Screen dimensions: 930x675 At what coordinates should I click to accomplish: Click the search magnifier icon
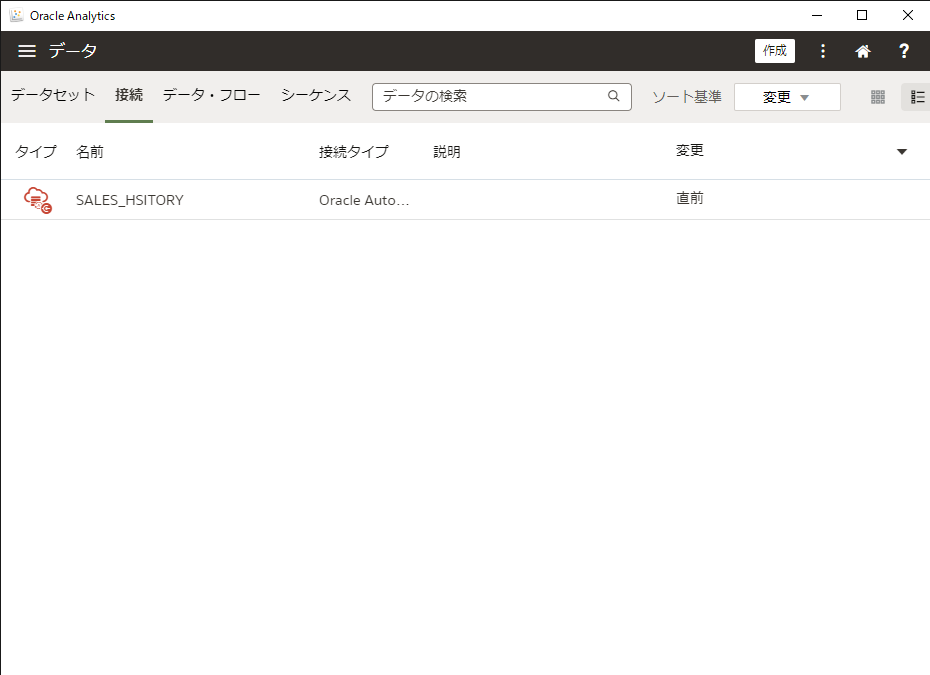[614, 97]
